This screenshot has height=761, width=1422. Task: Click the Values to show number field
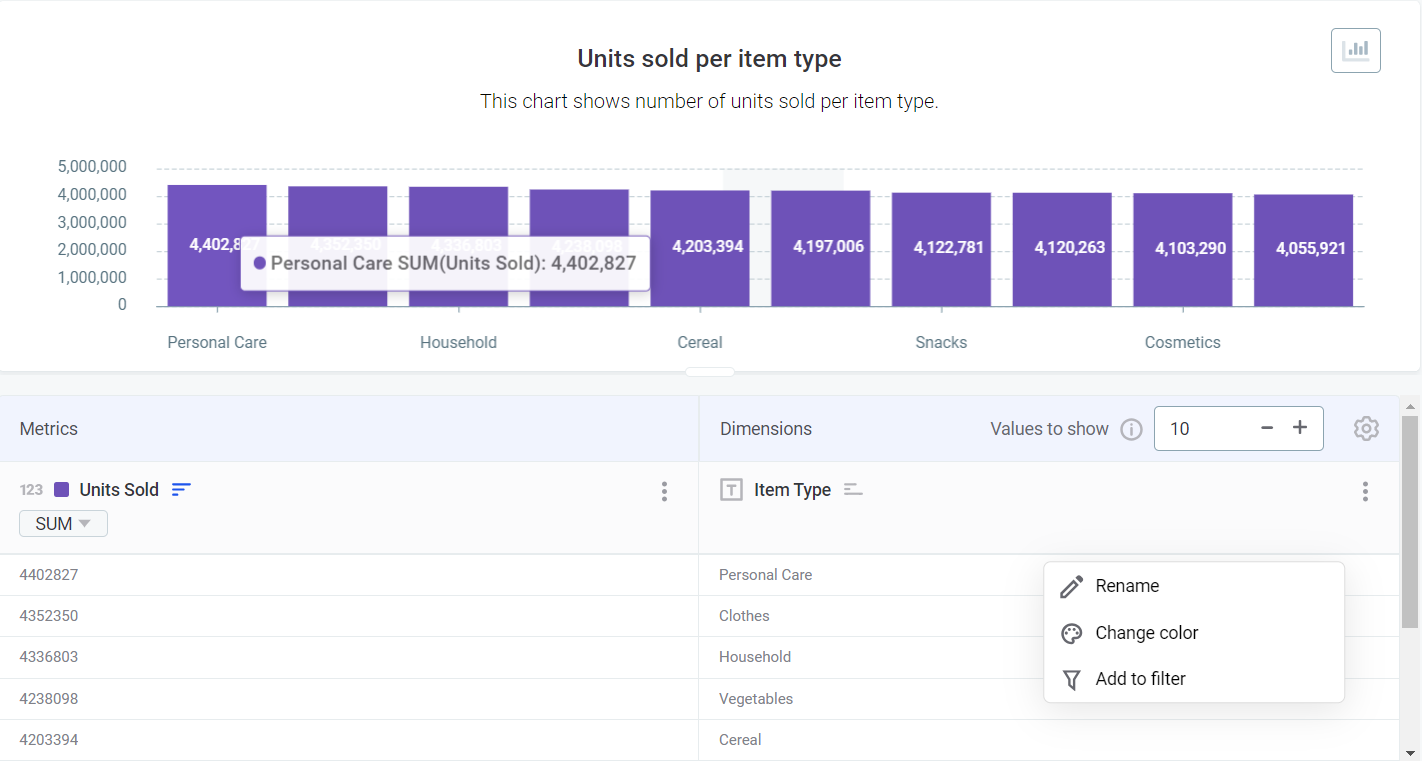[1203, 428]
